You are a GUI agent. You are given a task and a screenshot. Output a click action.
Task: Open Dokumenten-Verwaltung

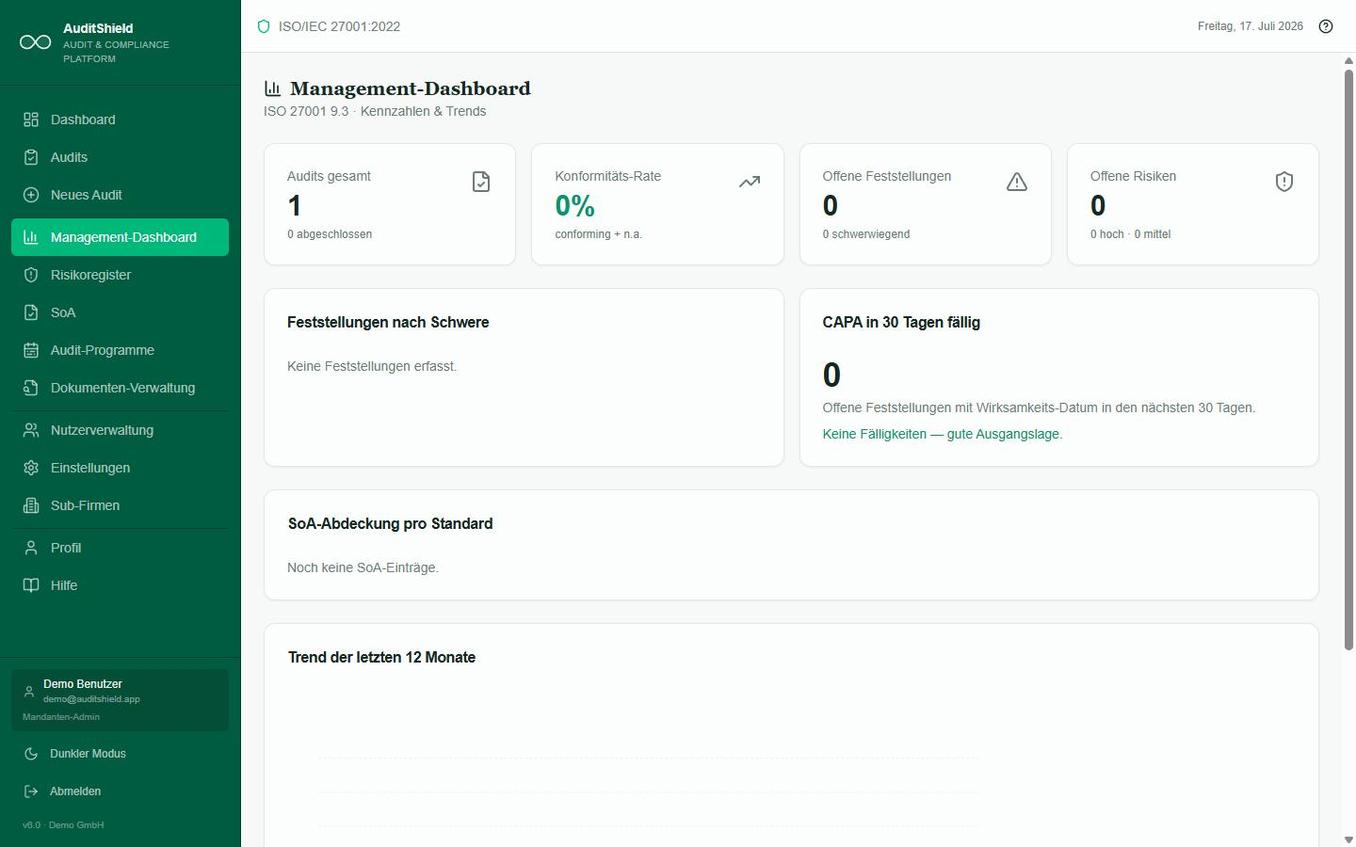(x=120, y=388)
